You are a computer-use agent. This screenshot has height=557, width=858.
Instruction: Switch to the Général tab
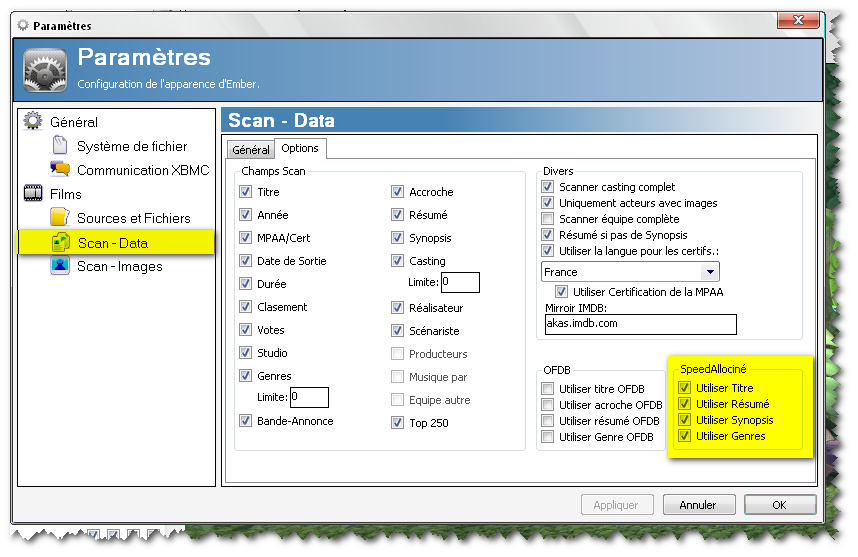(x=251, y=149)
